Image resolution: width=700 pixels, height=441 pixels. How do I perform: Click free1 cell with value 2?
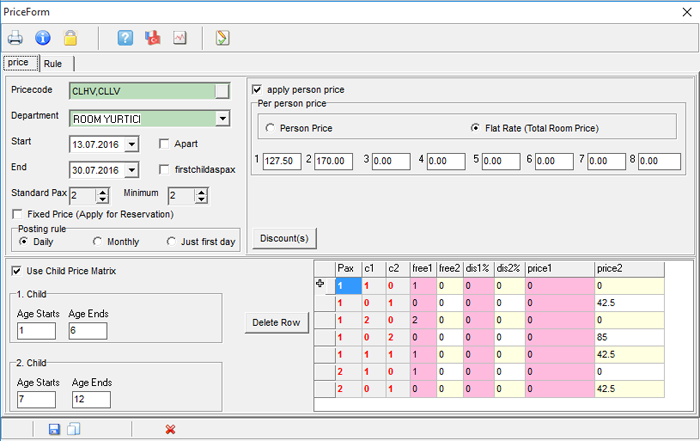[x=423, y=320]
